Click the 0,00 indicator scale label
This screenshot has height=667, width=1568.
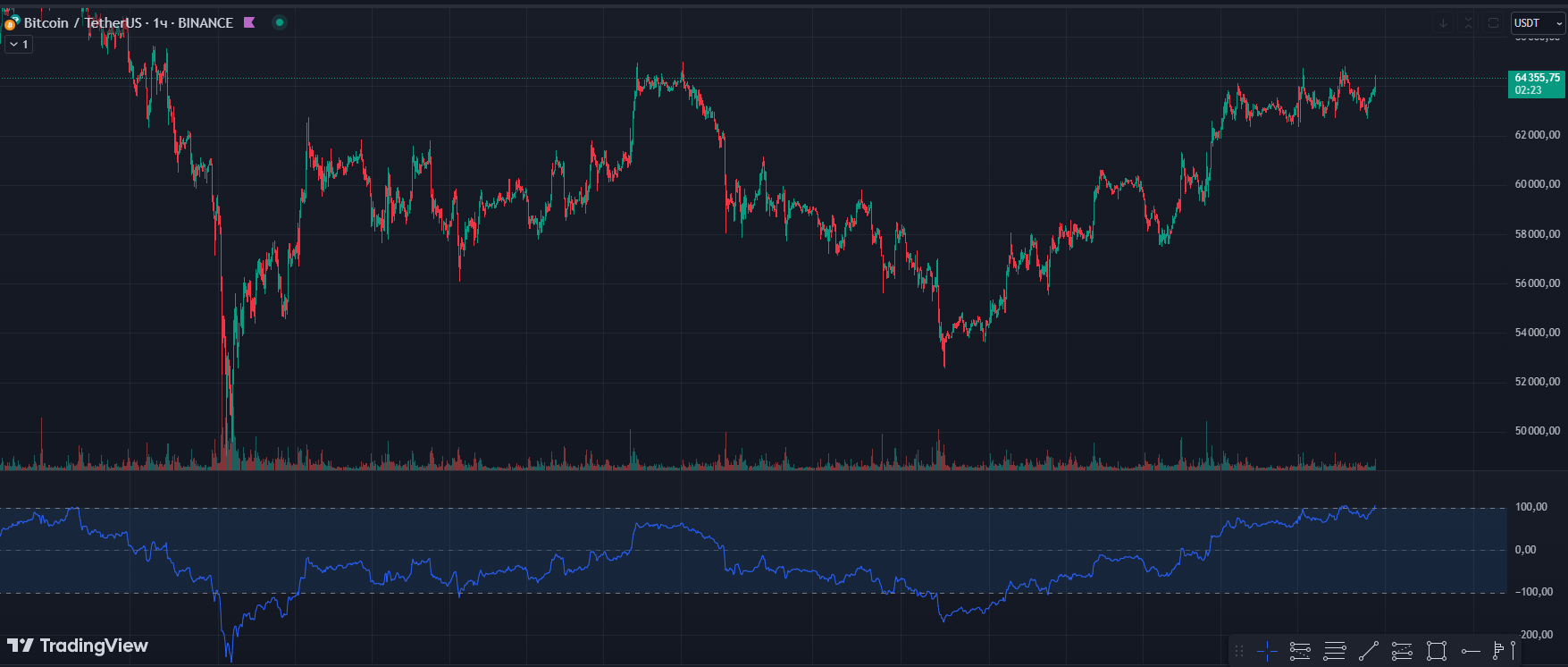1526,550
